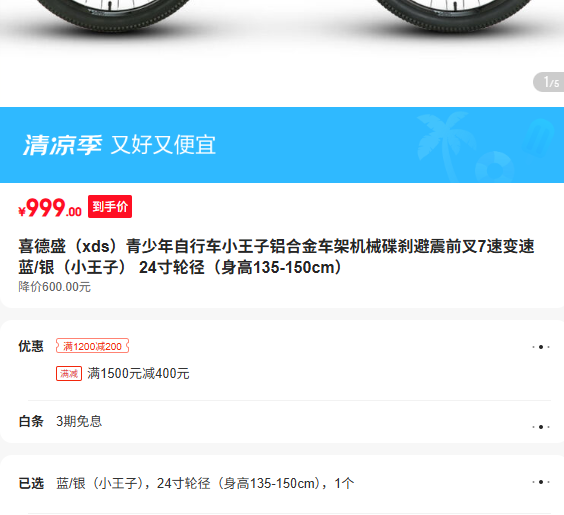Open more options in the 已选 row
This screenshot has height=515, width=564.
click(x=541, y=482)
